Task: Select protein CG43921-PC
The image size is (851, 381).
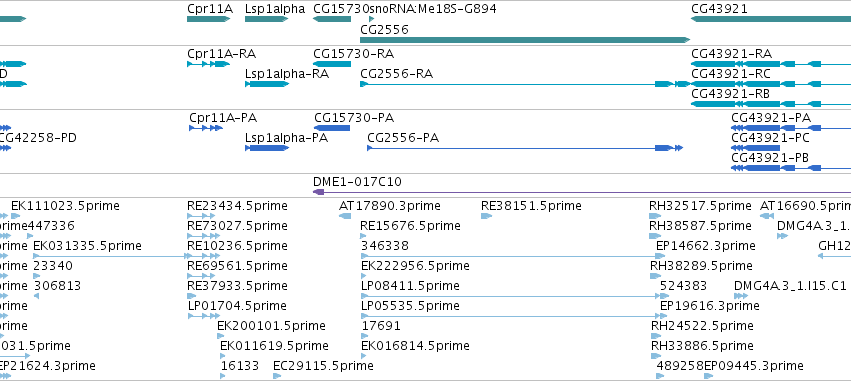Action: (771, 138)
